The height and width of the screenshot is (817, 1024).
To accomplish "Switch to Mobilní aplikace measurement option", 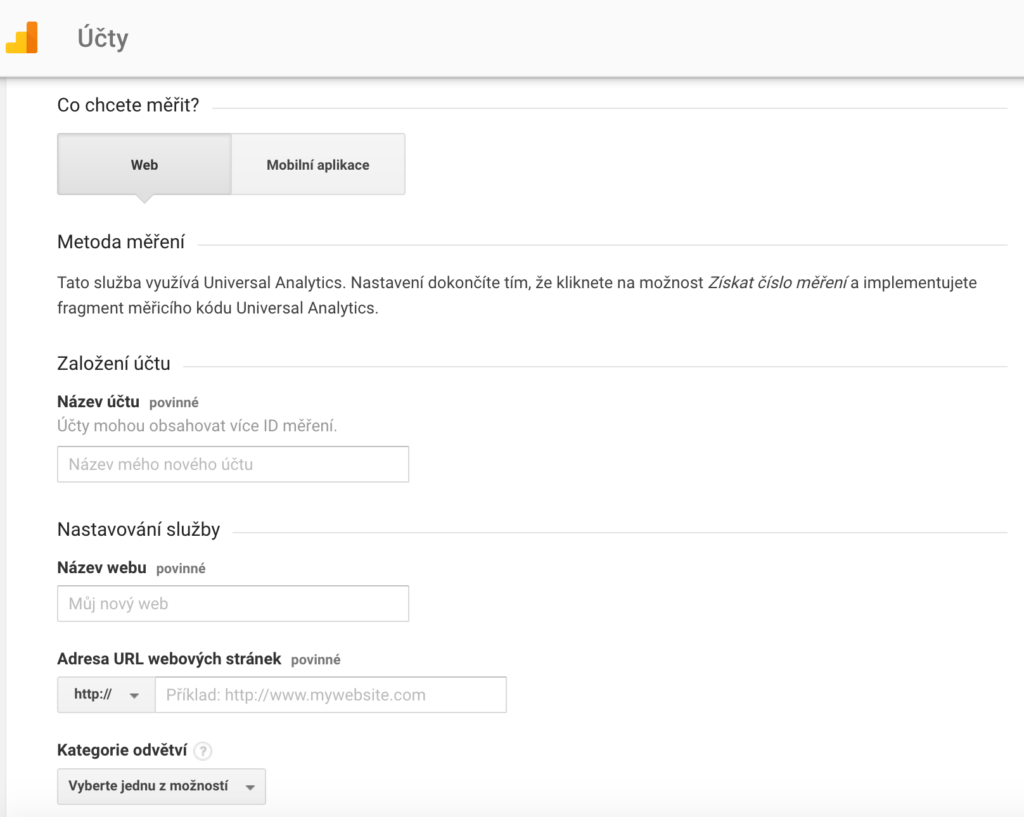I will click(318, 165).
